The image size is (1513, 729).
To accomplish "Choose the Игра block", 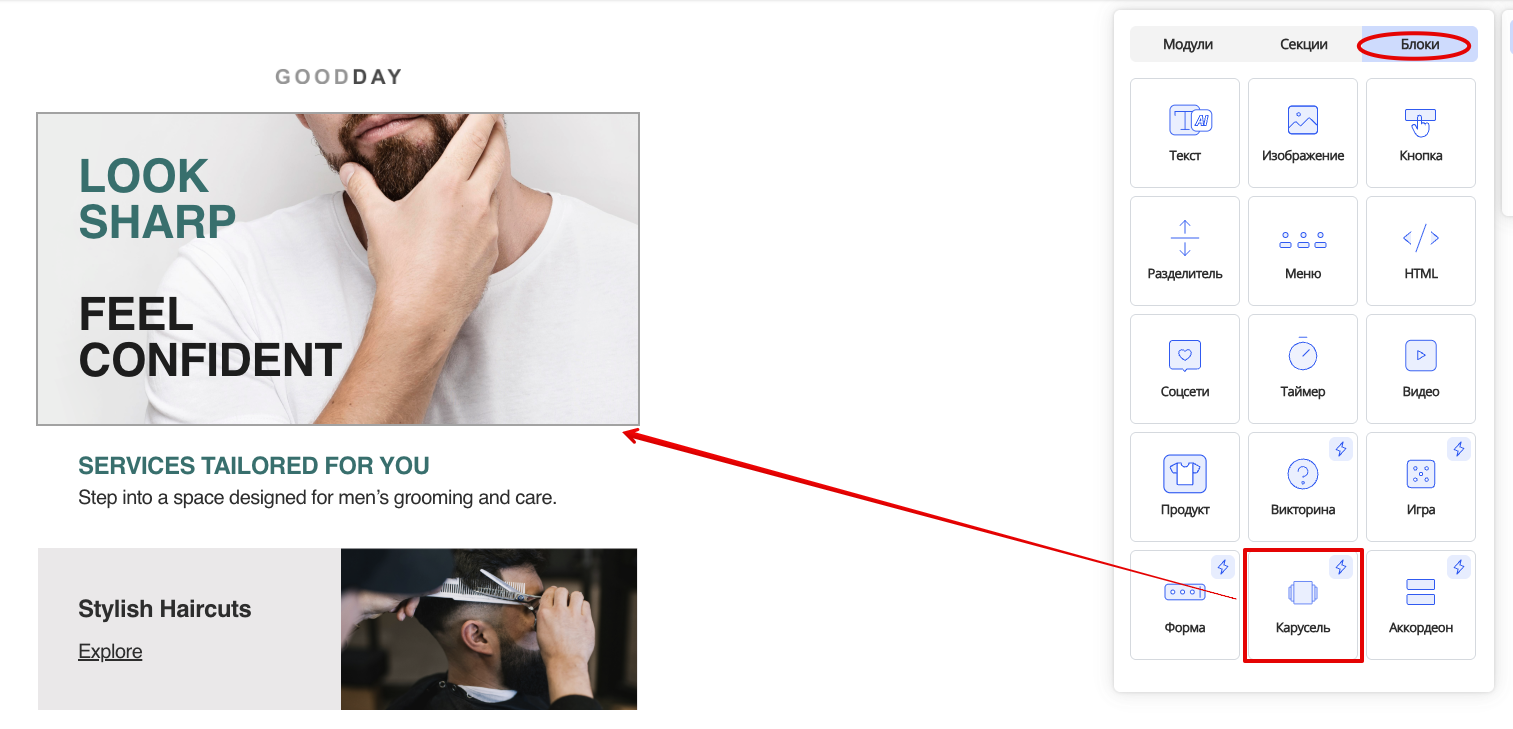I will (1421, 487).
